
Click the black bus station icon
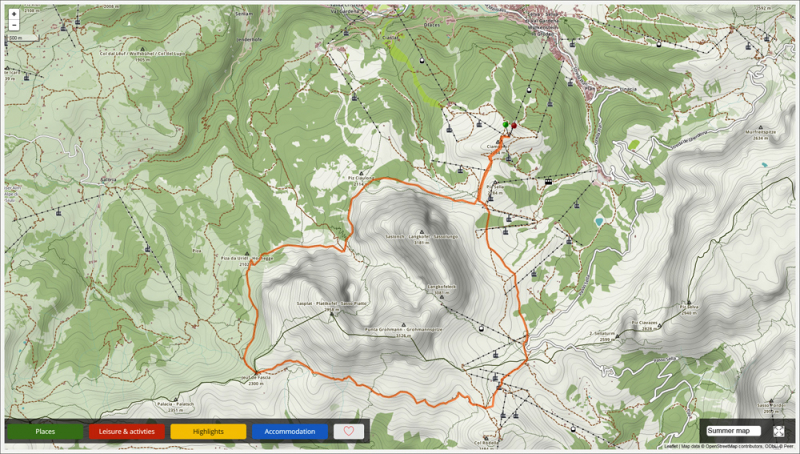click(548, 181)
